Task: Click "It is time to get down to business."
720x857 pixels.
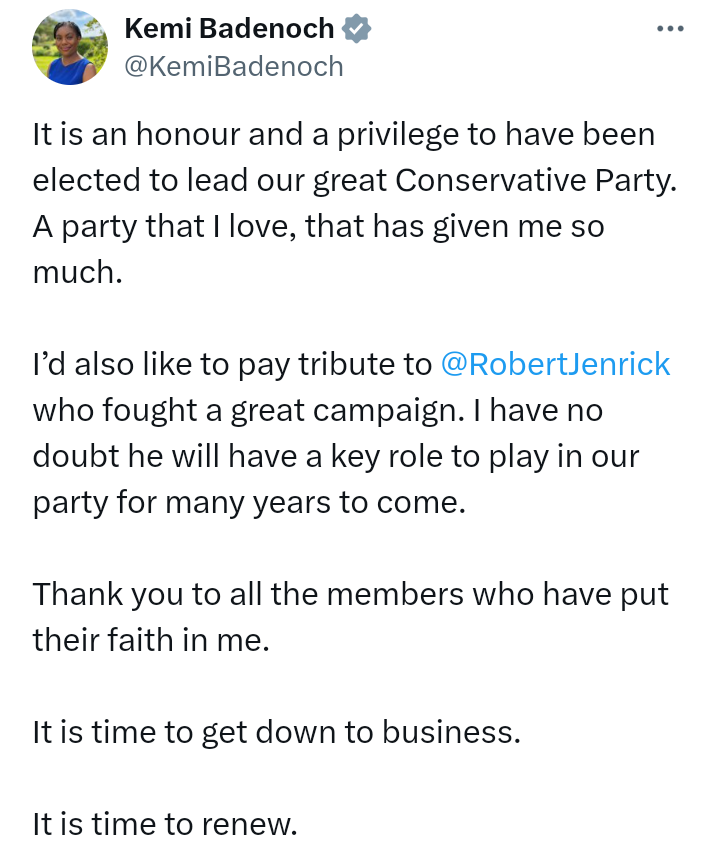Action: pyautogui.click(x=277, y=732)
